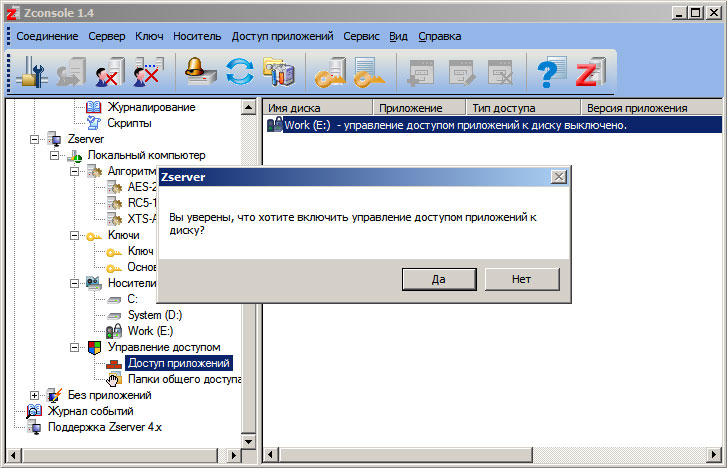Open the Сервер menu
The width and height of the screenshot is (727, 468).
(107, 36)
